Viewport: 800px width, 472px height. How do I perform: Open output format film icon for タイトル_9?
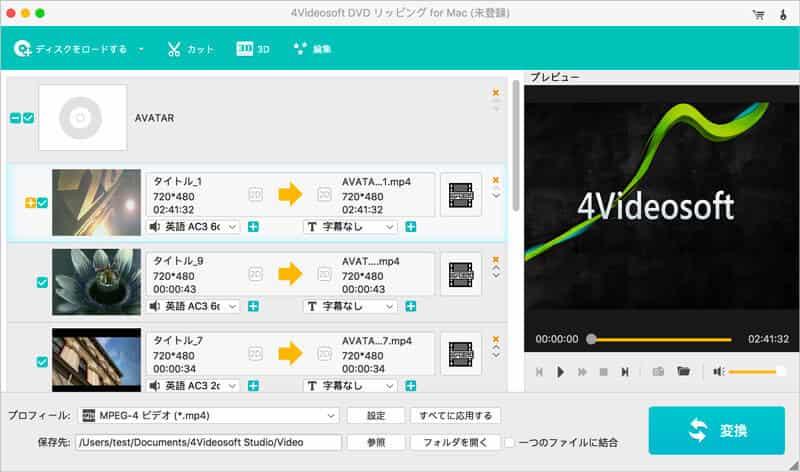click(x=461, y=275)
